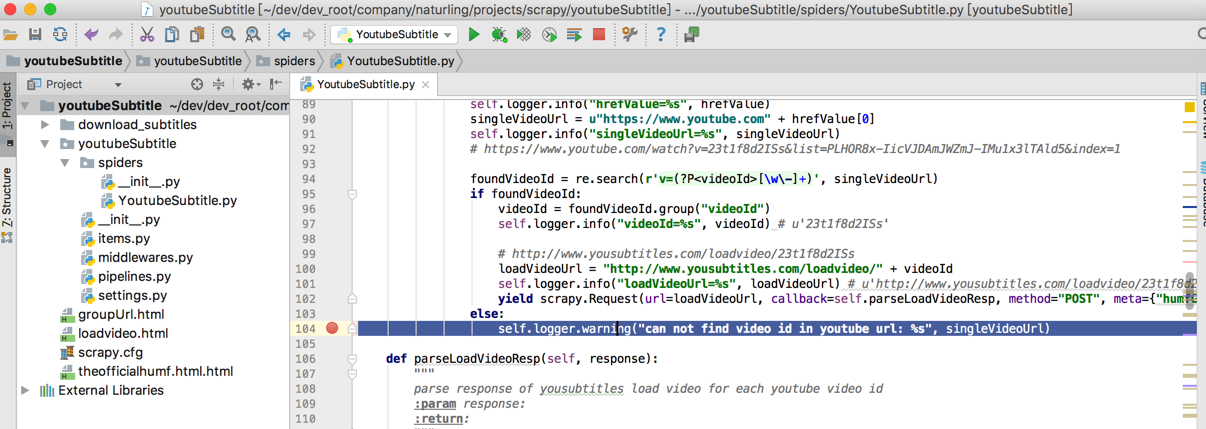This screenshot has height=429, width=1206.
Task: Toggle the red breakpoint on line 104
Action: click(332, 328)
